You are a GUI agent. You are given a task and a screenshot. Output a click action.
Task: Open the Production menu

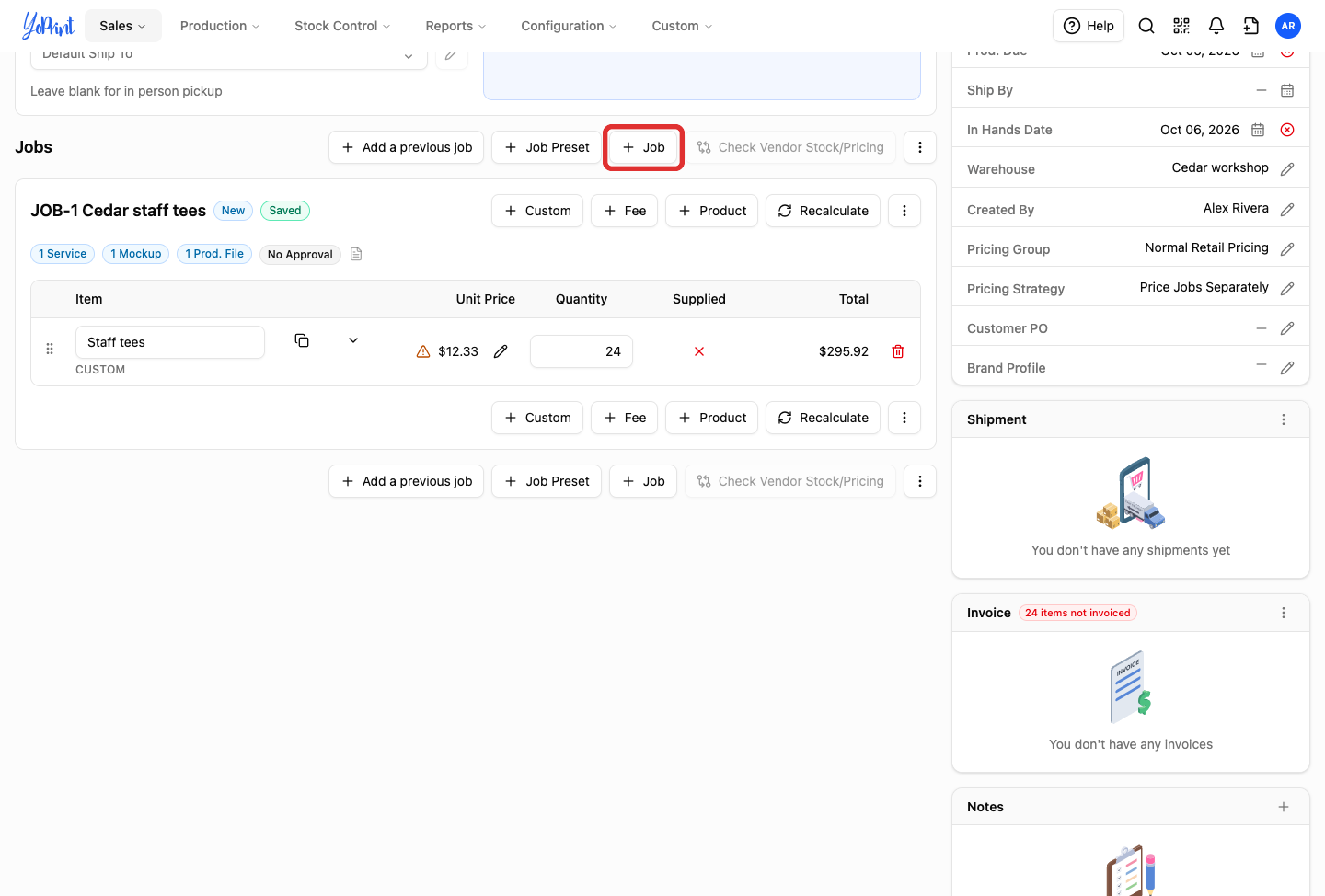click(220, 26)
